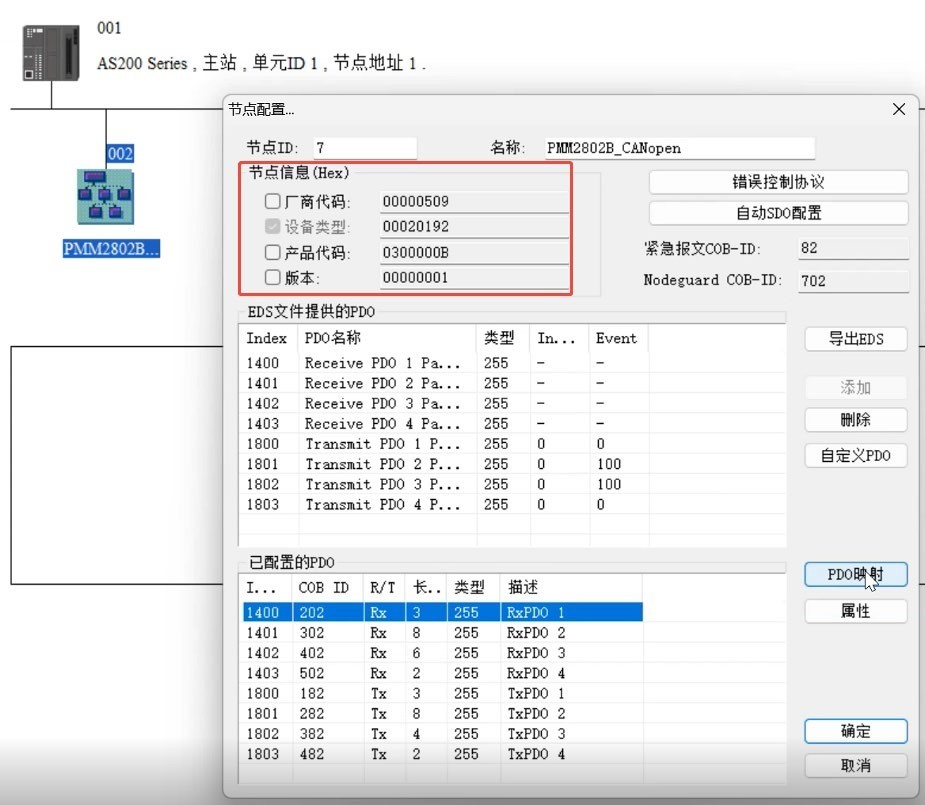Click the greyed-out 添加 button
This screenshot has width=925, height=805.
(855, 387)
